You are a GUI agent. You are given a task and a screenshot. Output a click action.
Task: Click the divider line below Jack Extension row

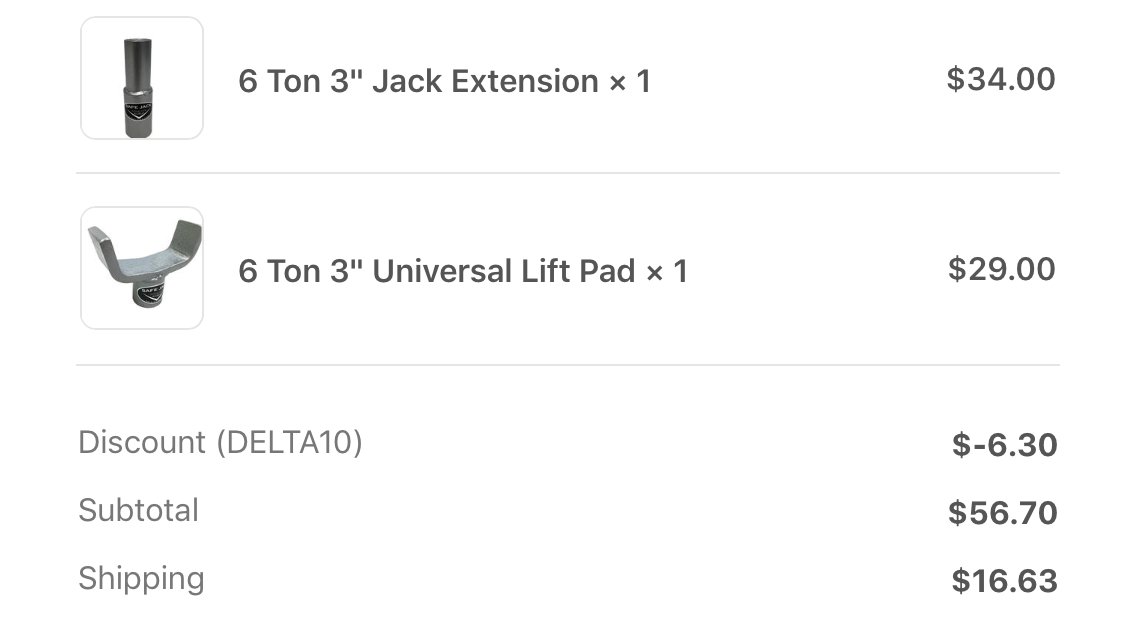coord(568,173)
